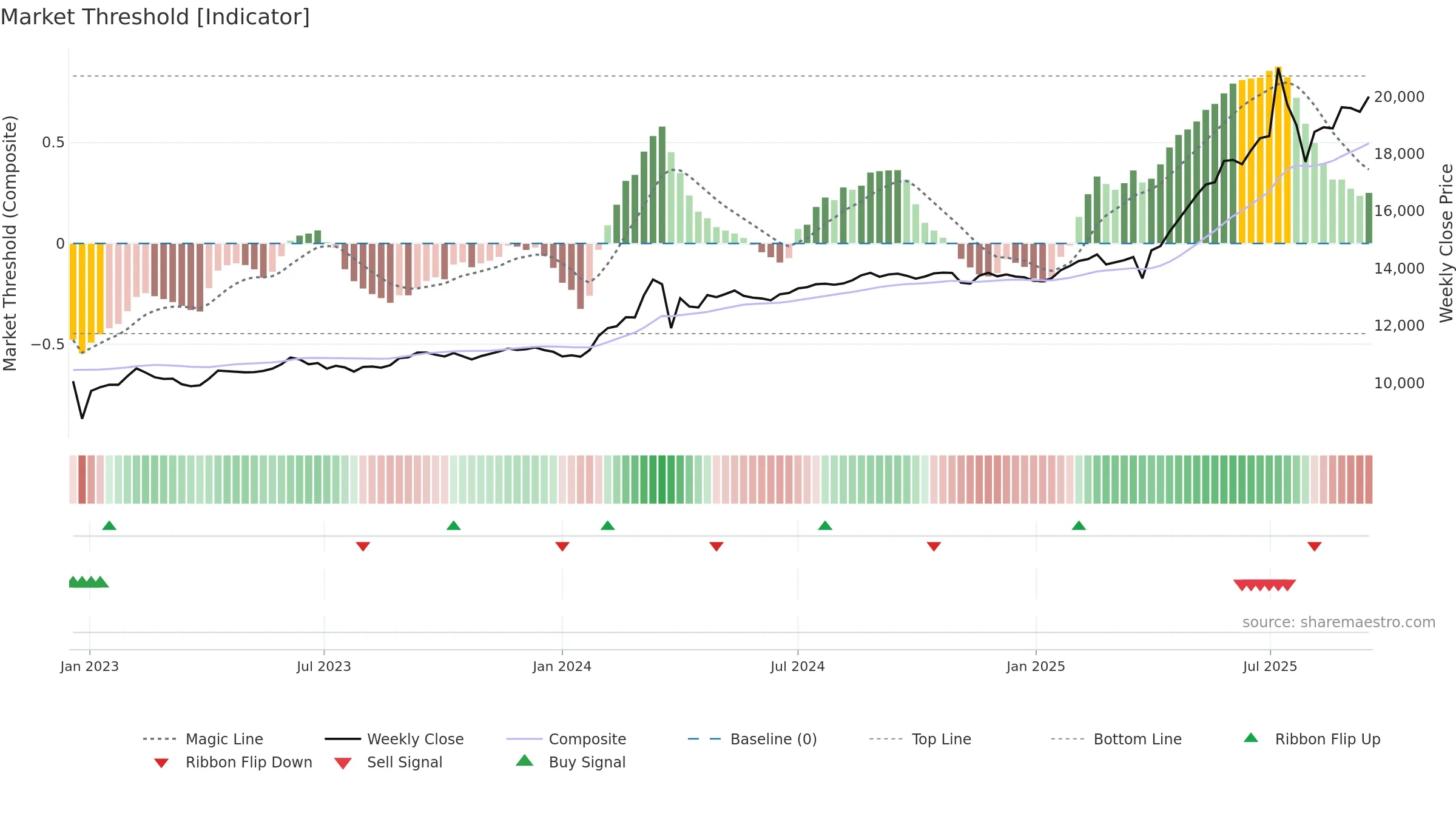Click the ribbon flip down marker in spring 2024
1456x819 pixels.
click(x=716, y=547)
